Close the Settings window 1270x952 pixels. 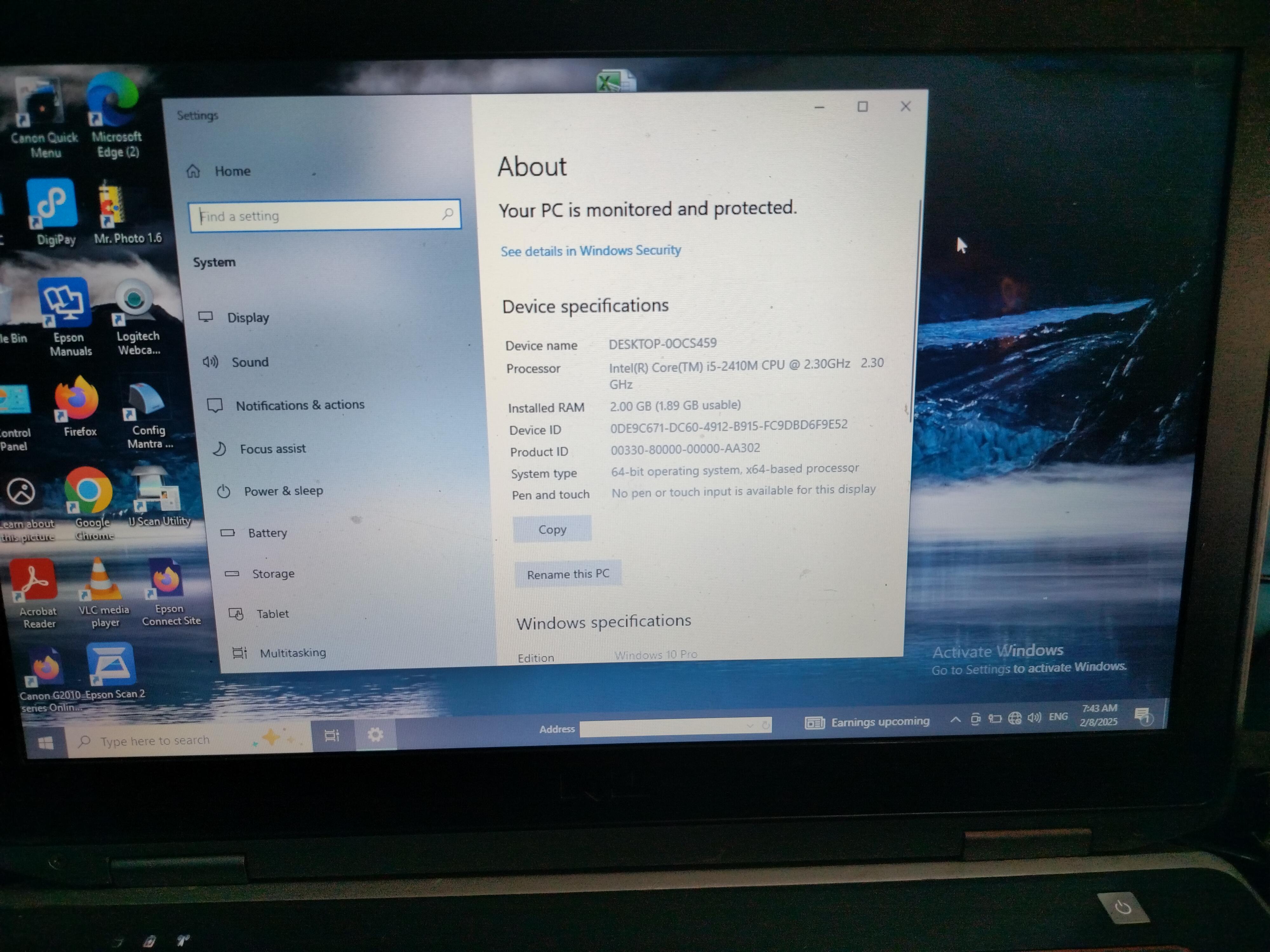coord(906,107)
